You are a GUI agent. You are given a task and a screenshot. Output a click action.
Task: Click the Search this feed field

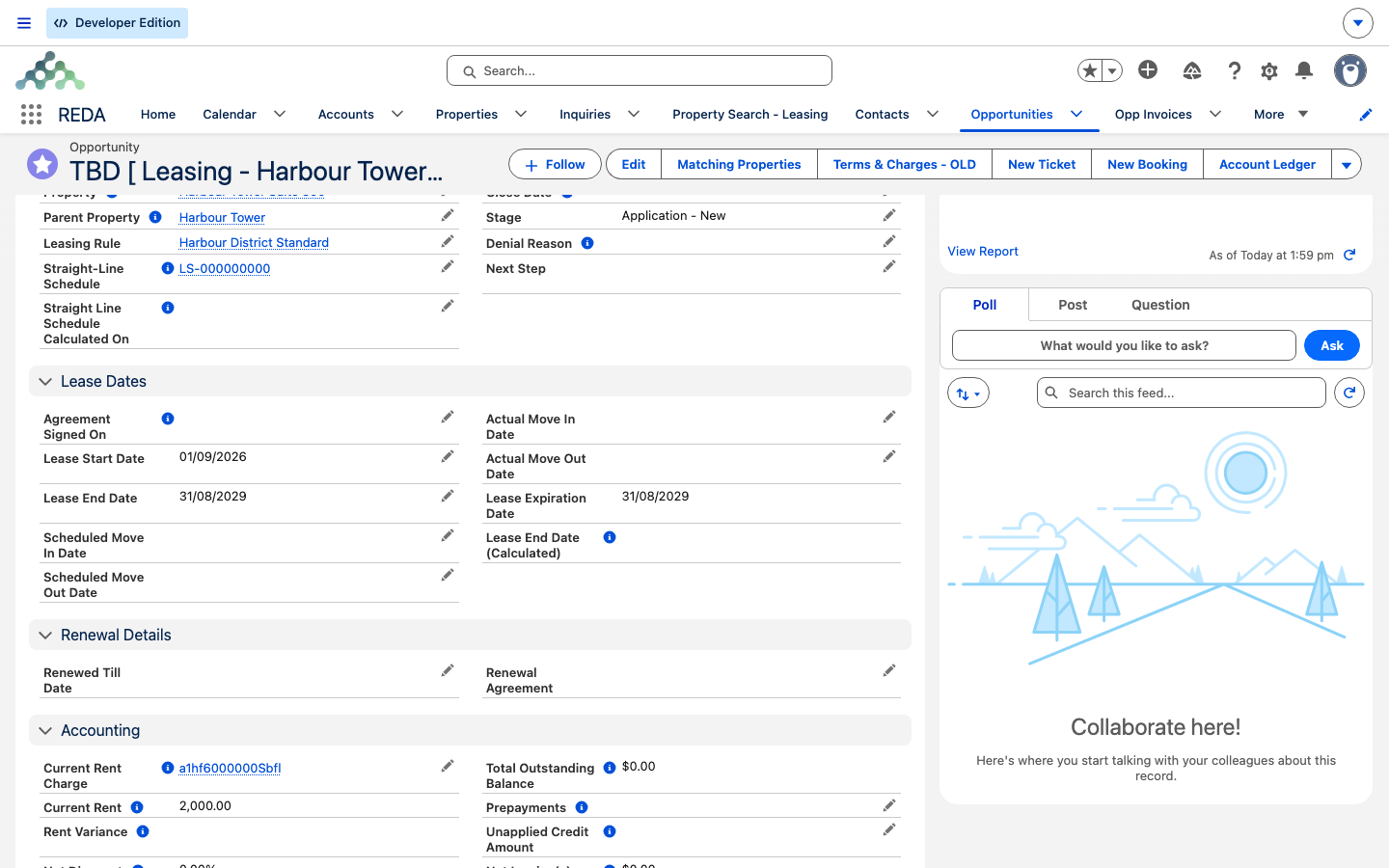tap(1182, 393)
